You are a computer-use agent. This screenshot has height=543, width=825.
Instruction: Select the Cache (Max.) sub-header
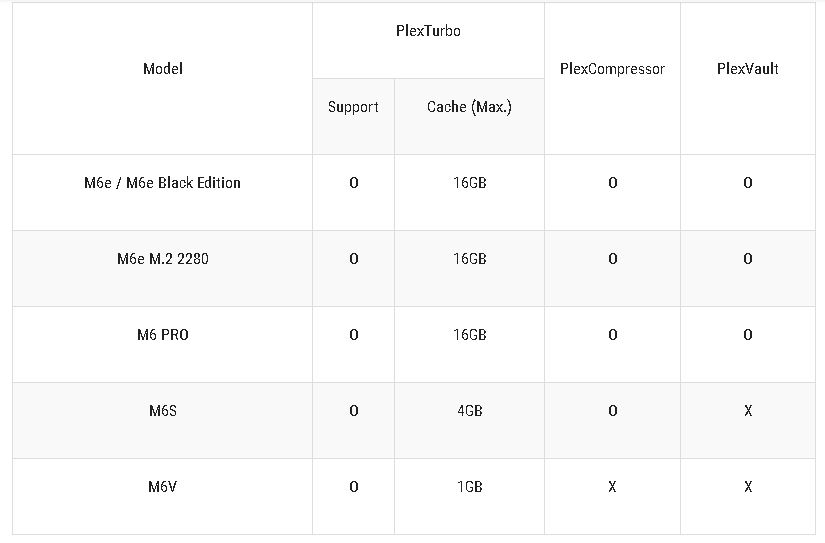coord(469,107)
